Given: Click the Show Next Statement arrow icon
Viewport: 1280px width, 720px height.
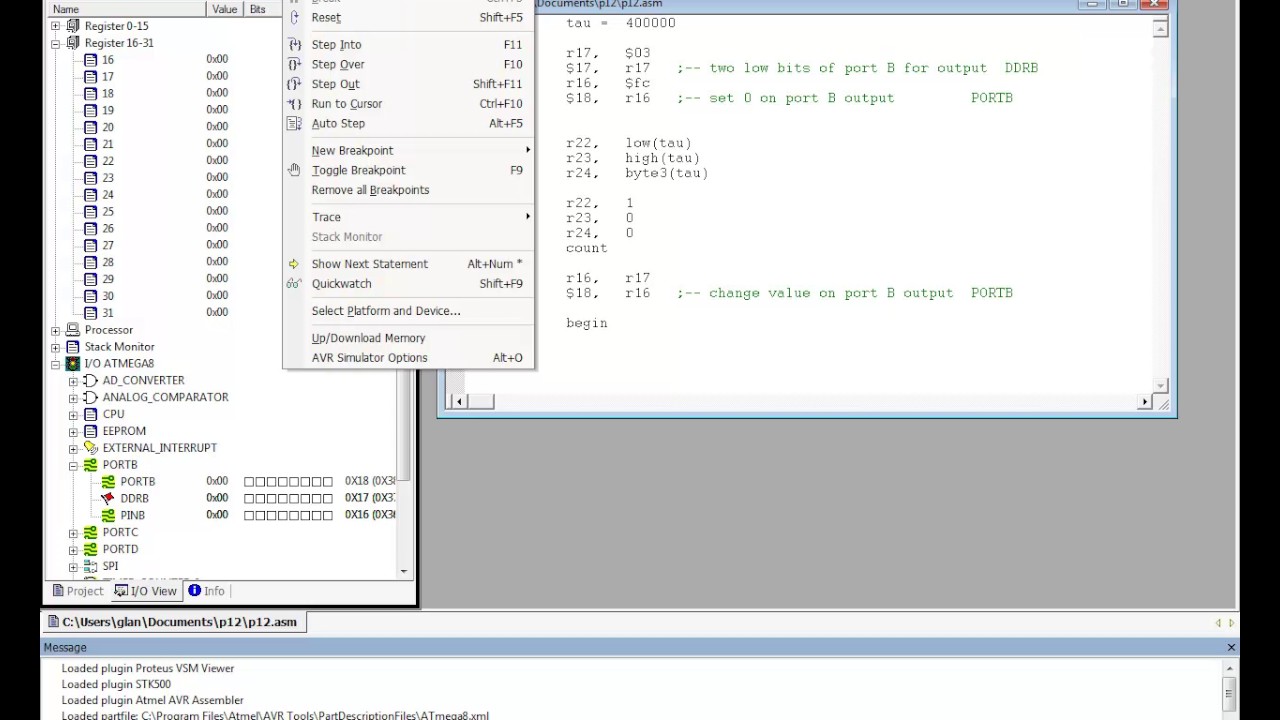Looking at the screenshot, I should tap(294, 264).
